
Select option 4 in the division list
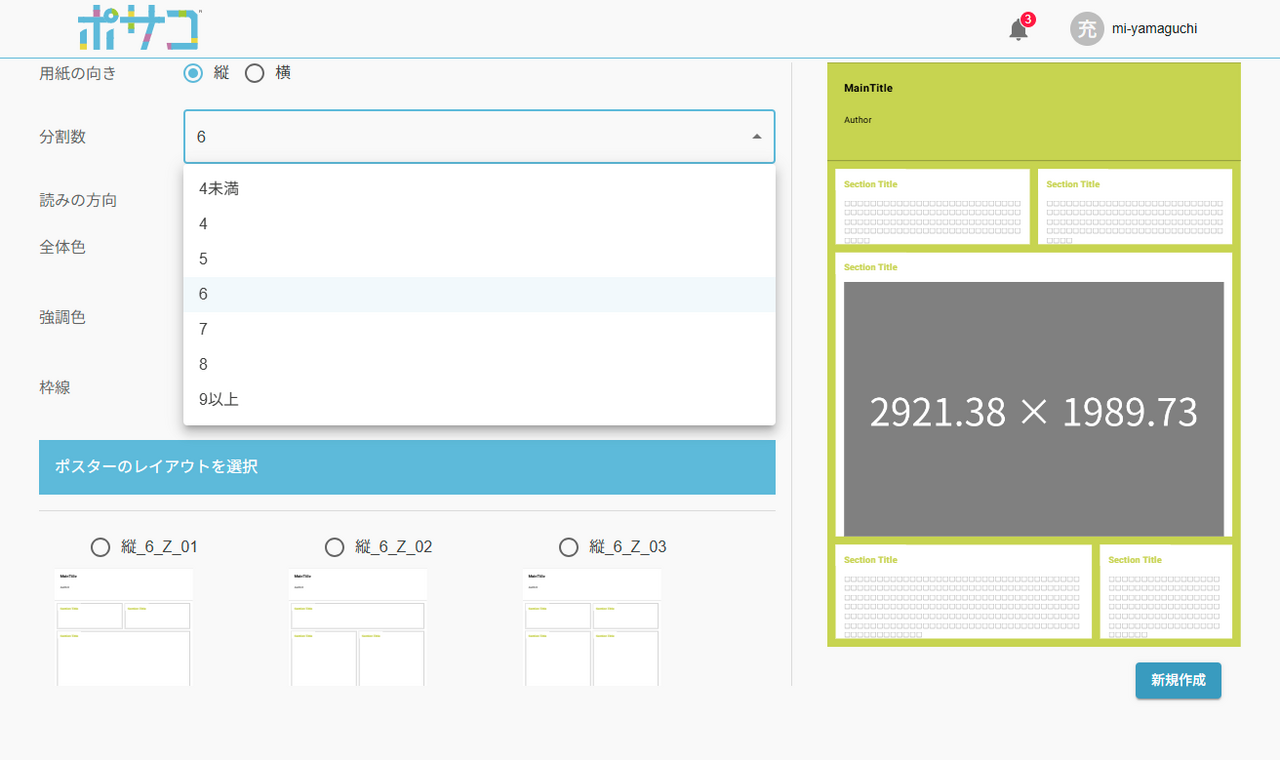click(203, 224)
